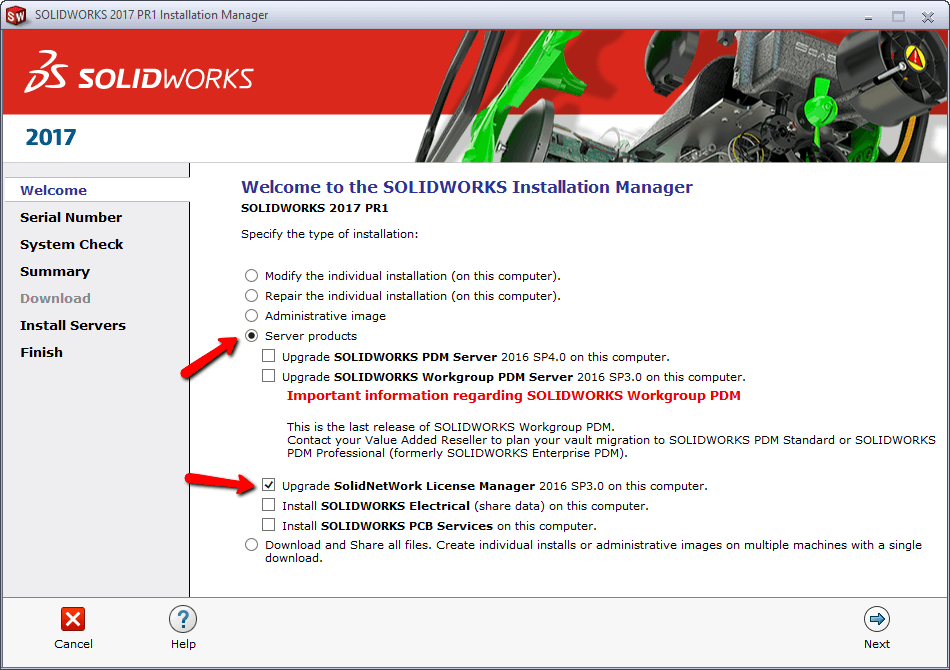Click the Next arrow icon
The height and width of the screenshot is (670, 950).
877,620
